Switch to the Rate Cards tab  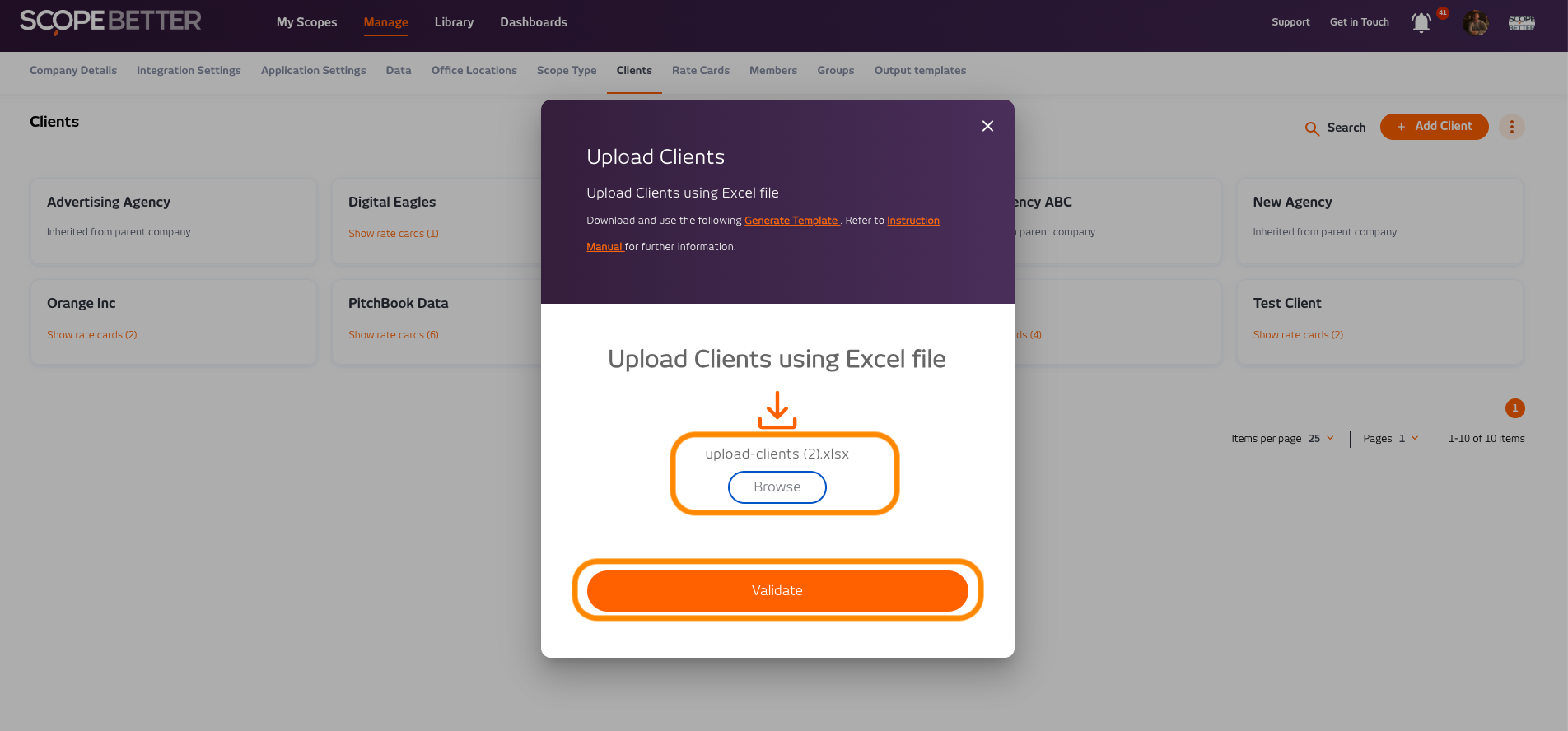pyautogui.click(x=700, y=71)
